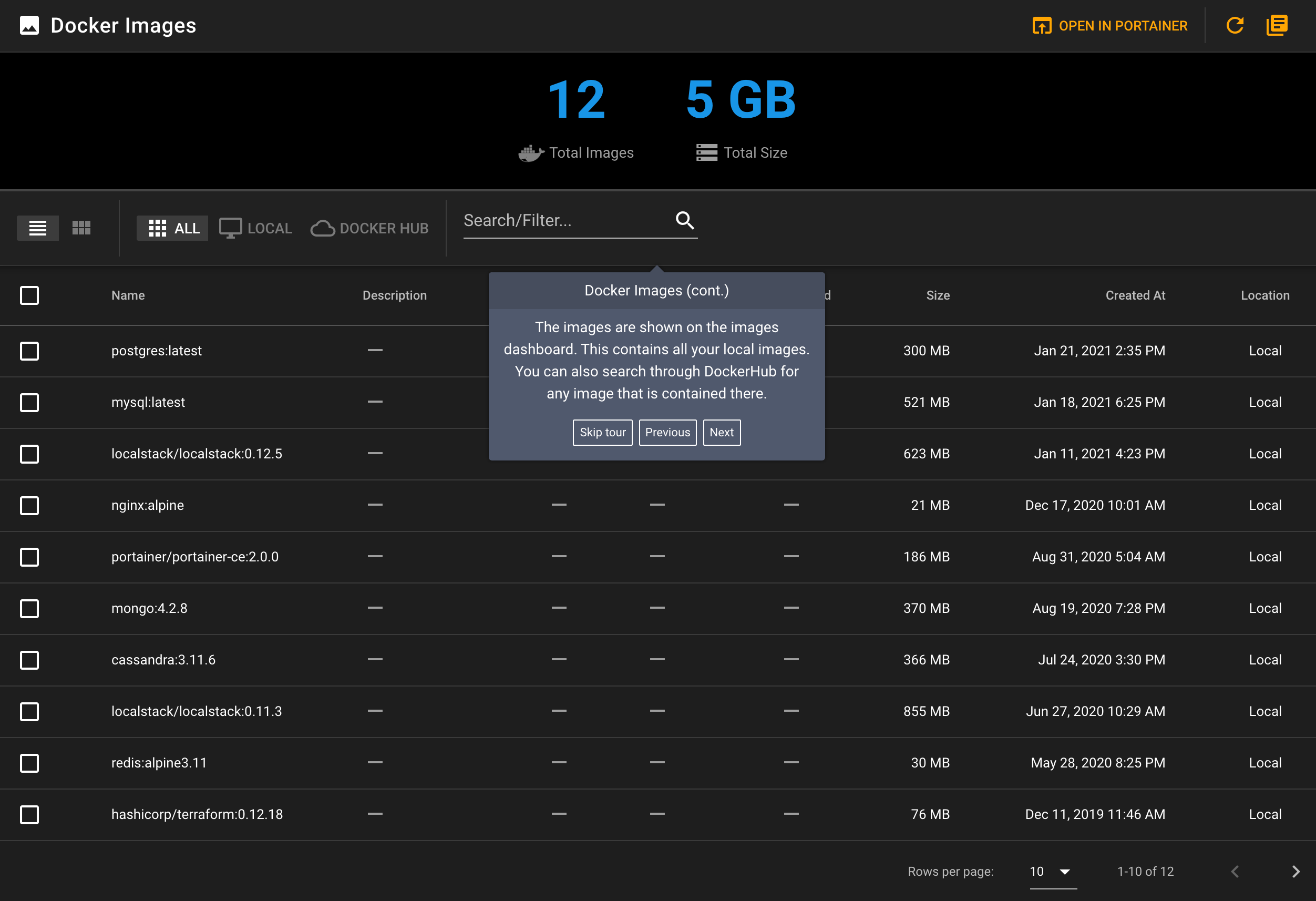Image resolution: width=1316 pixels, height=901 pixels.
Task: Select the nginx:alpine checkbox
Action: [29, 506]
